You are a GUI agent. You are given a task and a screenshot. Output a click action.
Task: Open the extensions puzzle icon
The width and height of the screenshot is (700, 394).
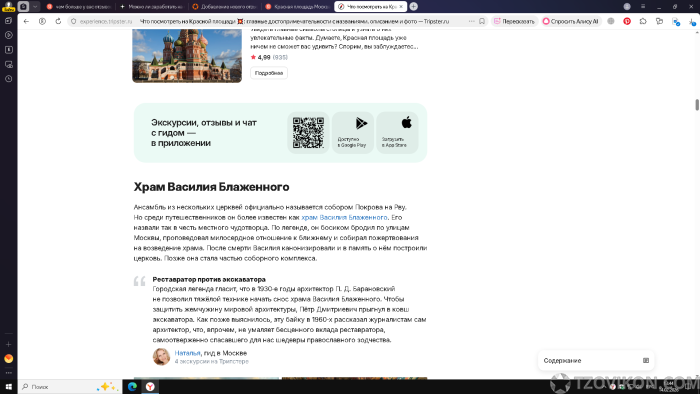[643, 21]
